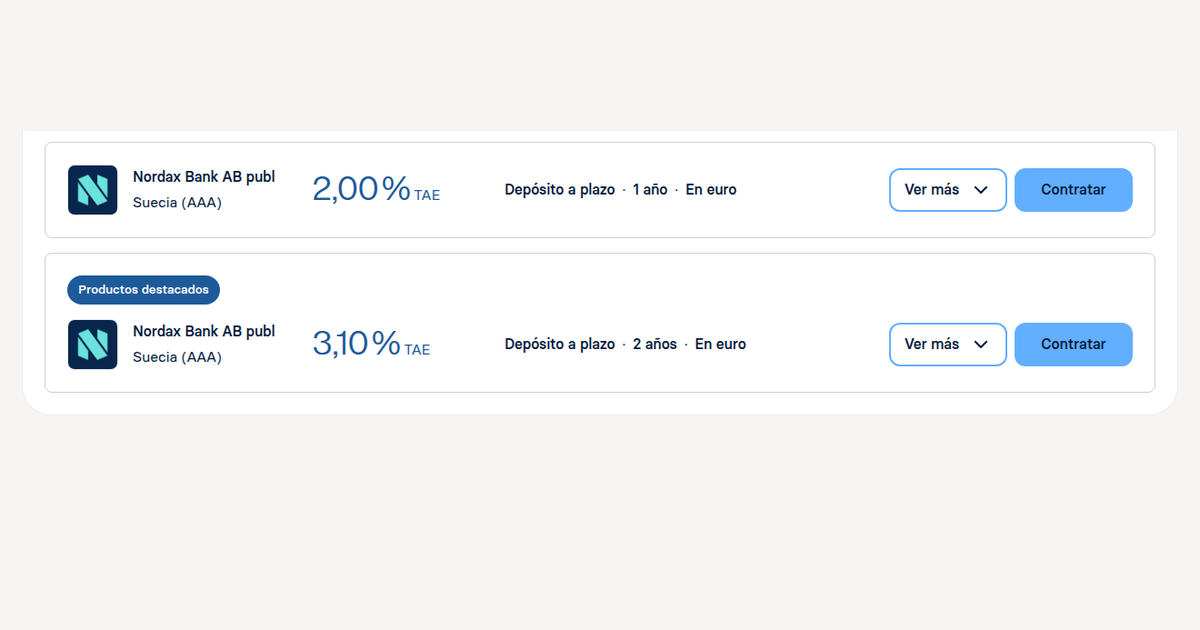Click the 2 años term label

coord(655,344)
